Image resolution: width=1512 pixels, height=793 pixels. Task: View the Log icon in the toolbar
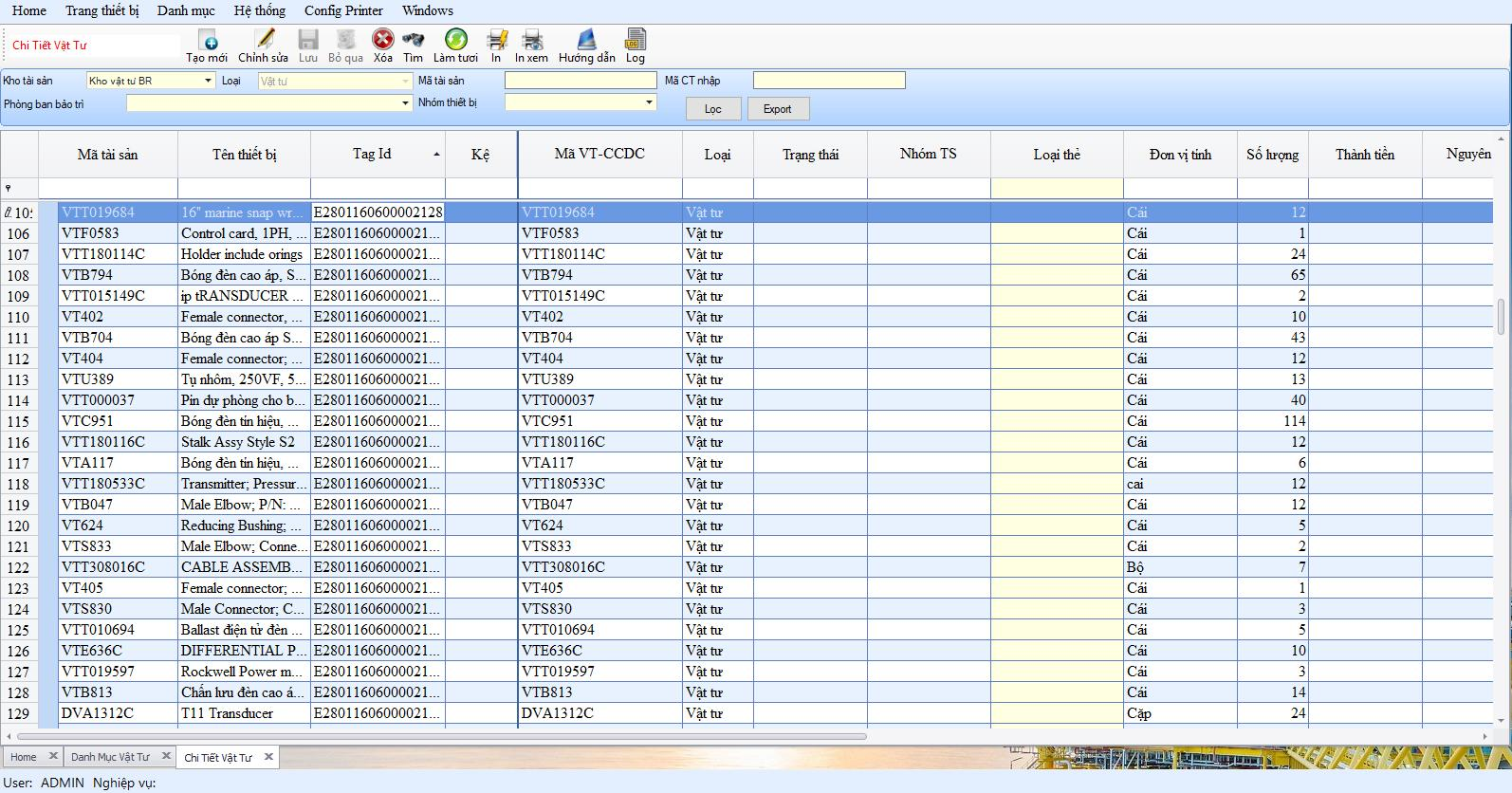point(635,40)
